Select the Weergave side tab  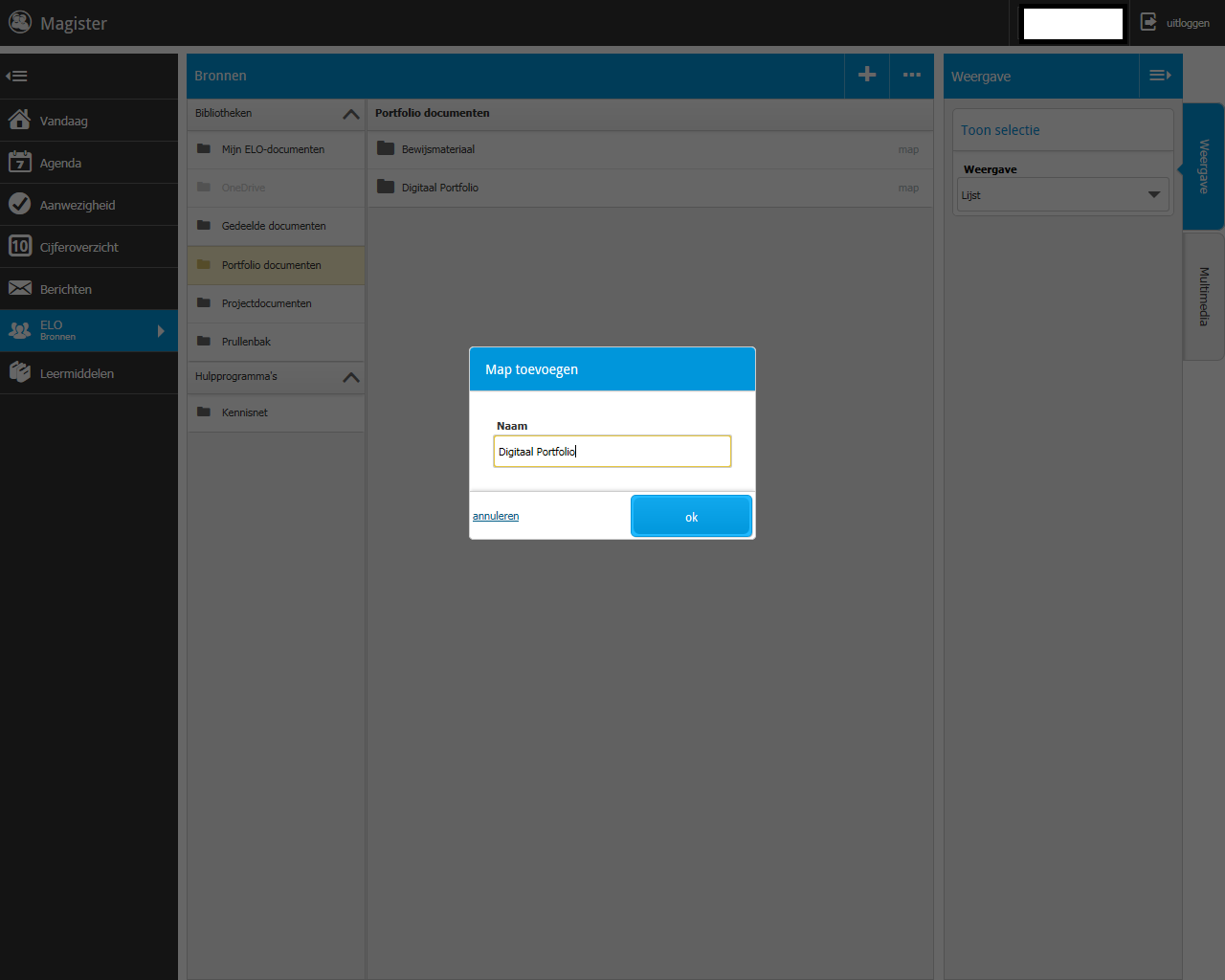tap(1204, 167)
